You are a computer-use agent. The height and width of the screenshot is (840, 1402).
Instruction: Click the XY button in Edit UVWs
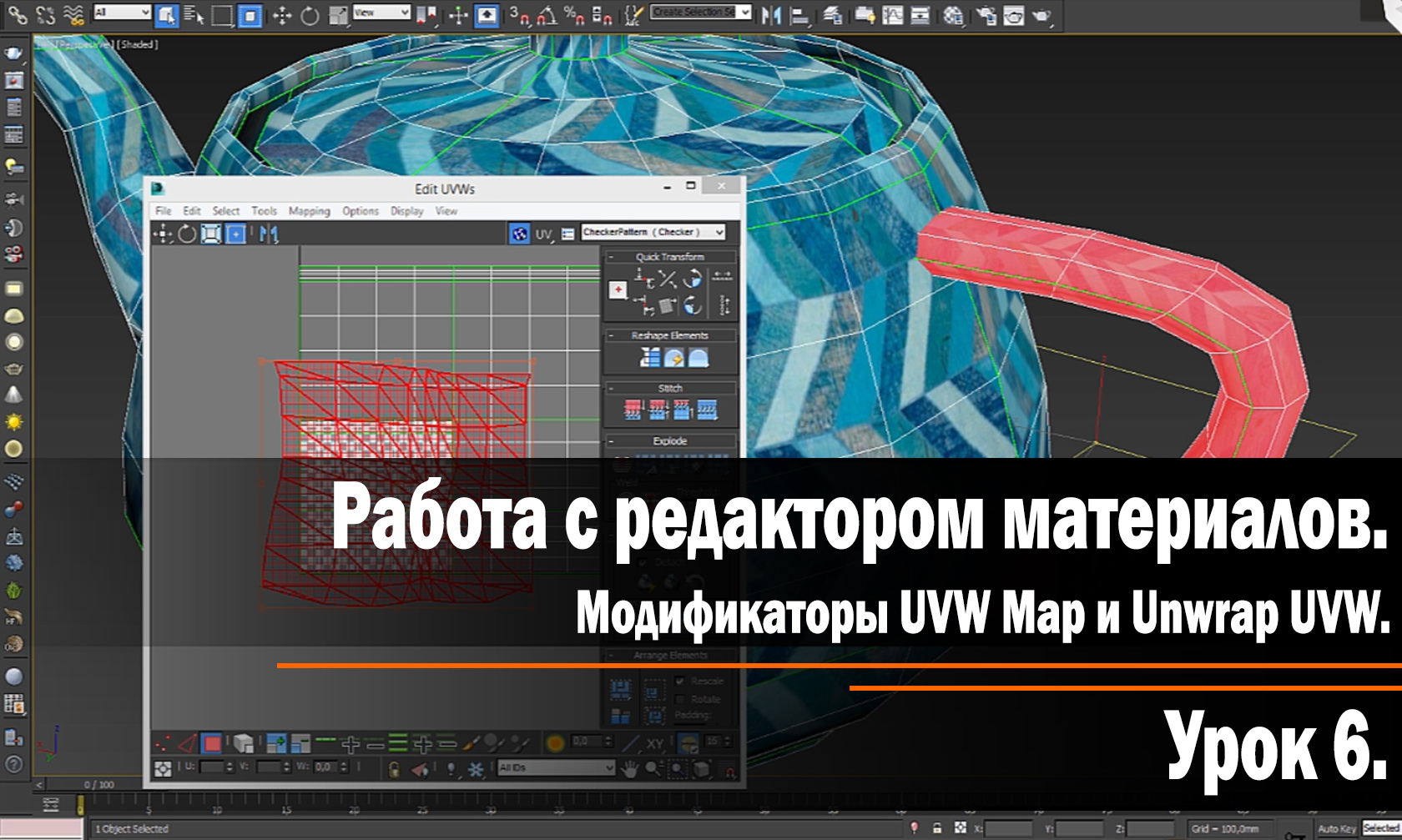[x=653, y=742]
